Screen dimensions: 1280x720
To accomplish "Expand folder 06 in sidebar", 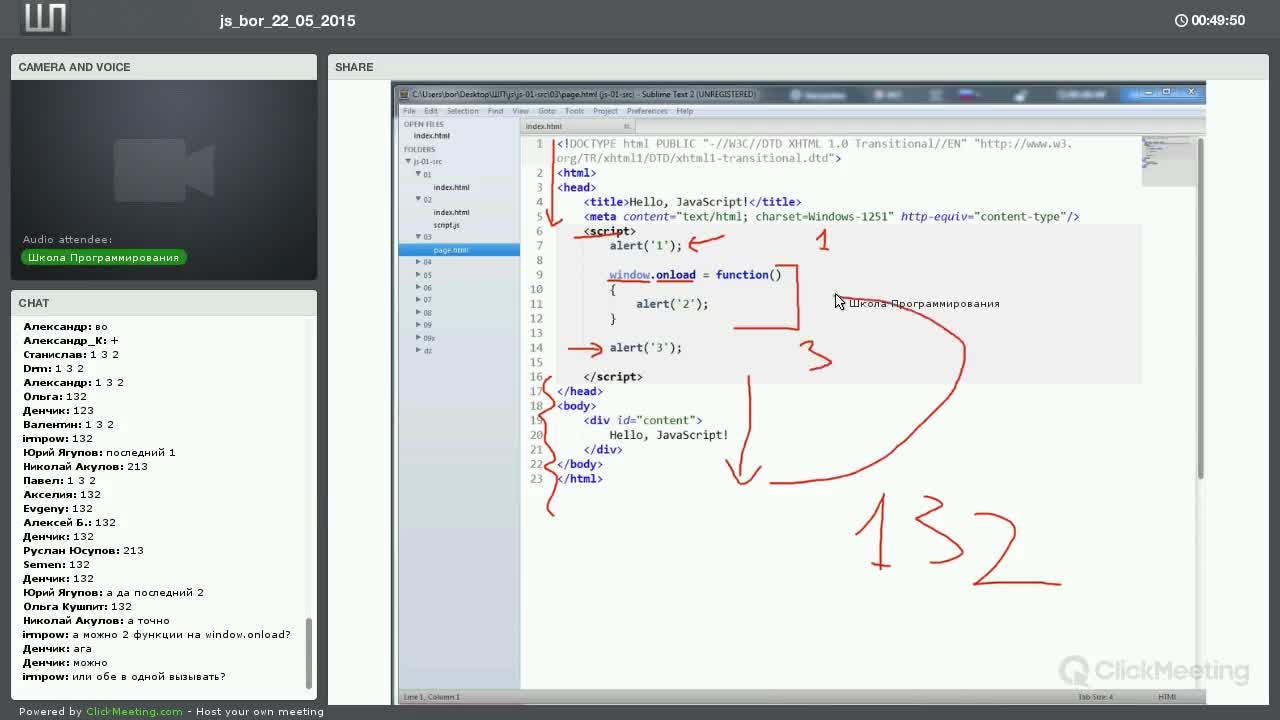I will point(418,287).
